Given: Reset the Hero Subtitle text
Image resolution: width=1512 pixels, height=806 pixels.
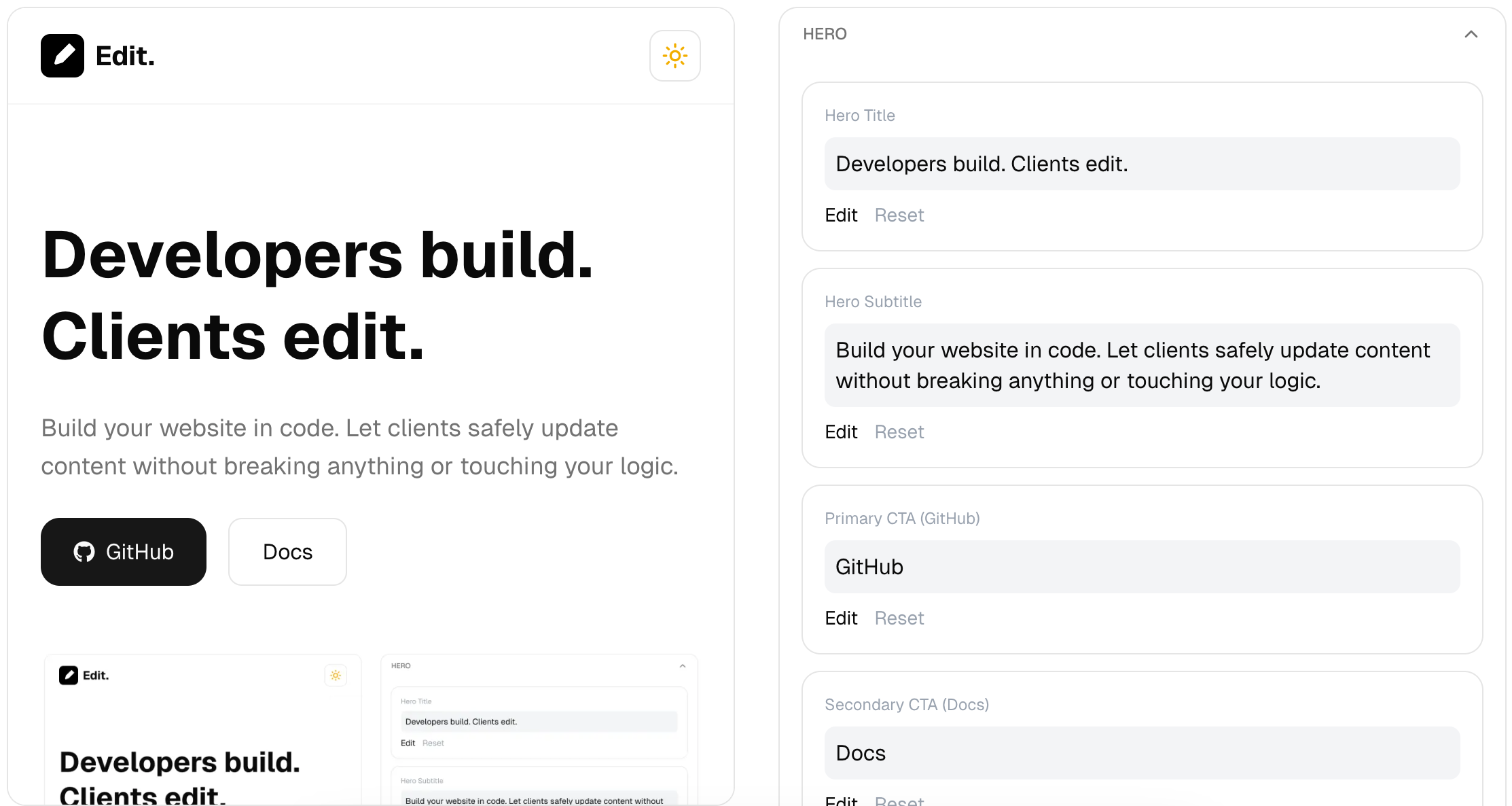Looking at the screenshot, I should pos(899,432).
